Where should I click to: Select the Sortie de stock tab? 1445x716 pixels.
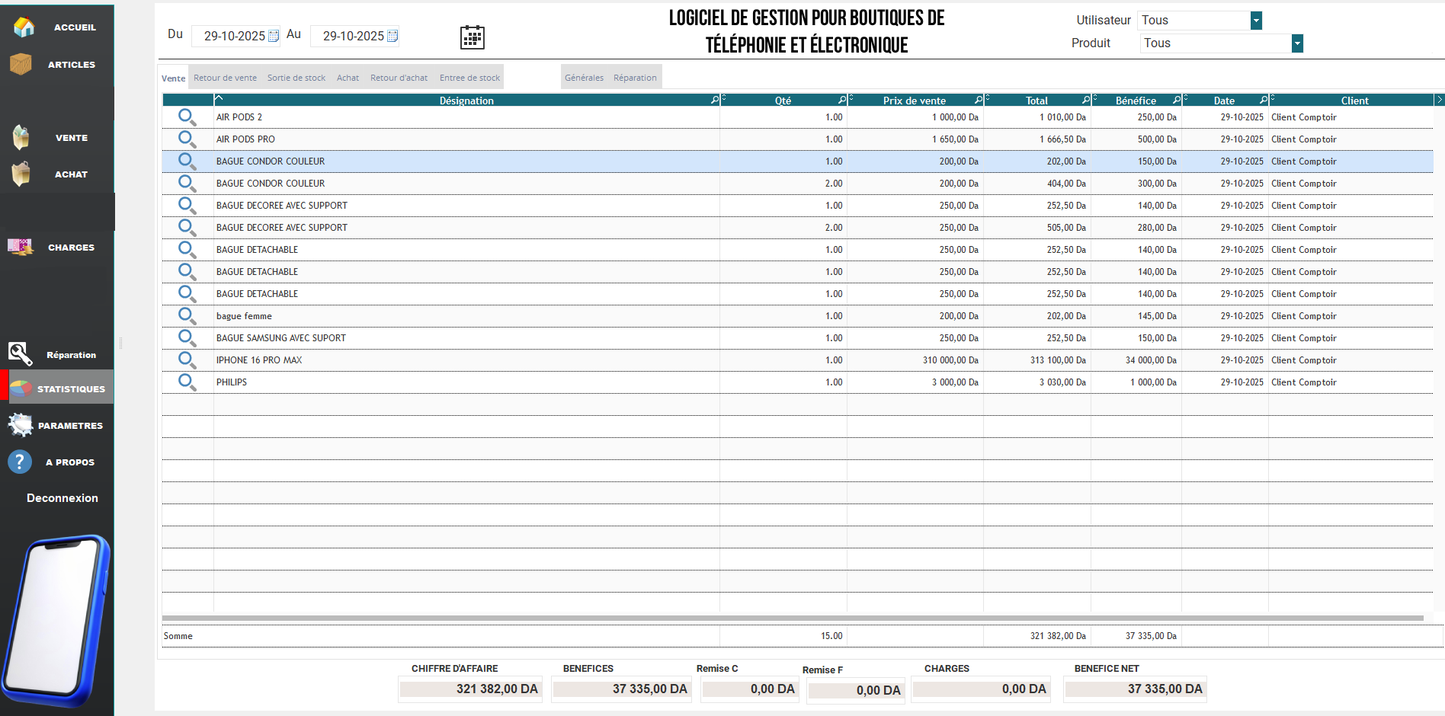[296, 78]
